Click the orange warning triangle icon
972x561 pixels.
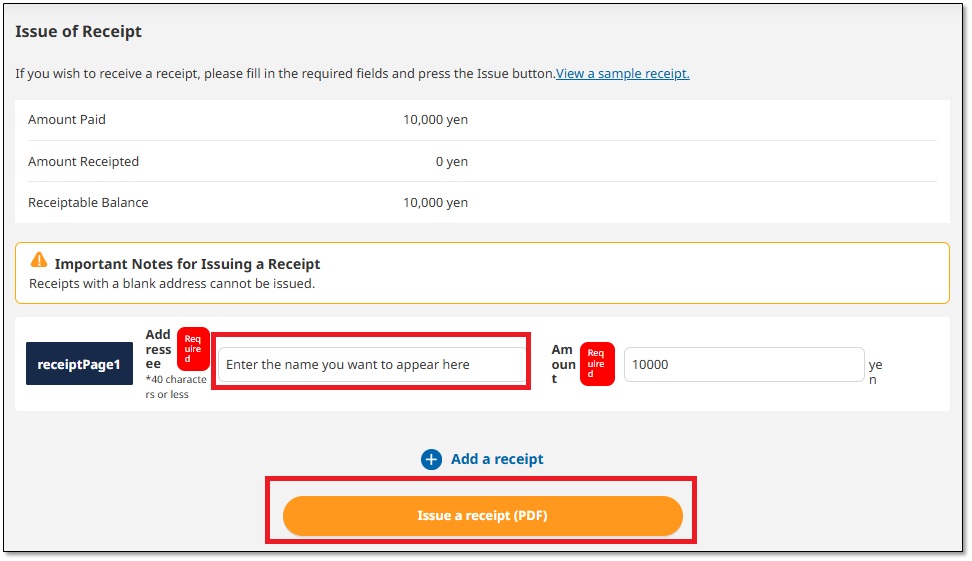pos(39,260)
